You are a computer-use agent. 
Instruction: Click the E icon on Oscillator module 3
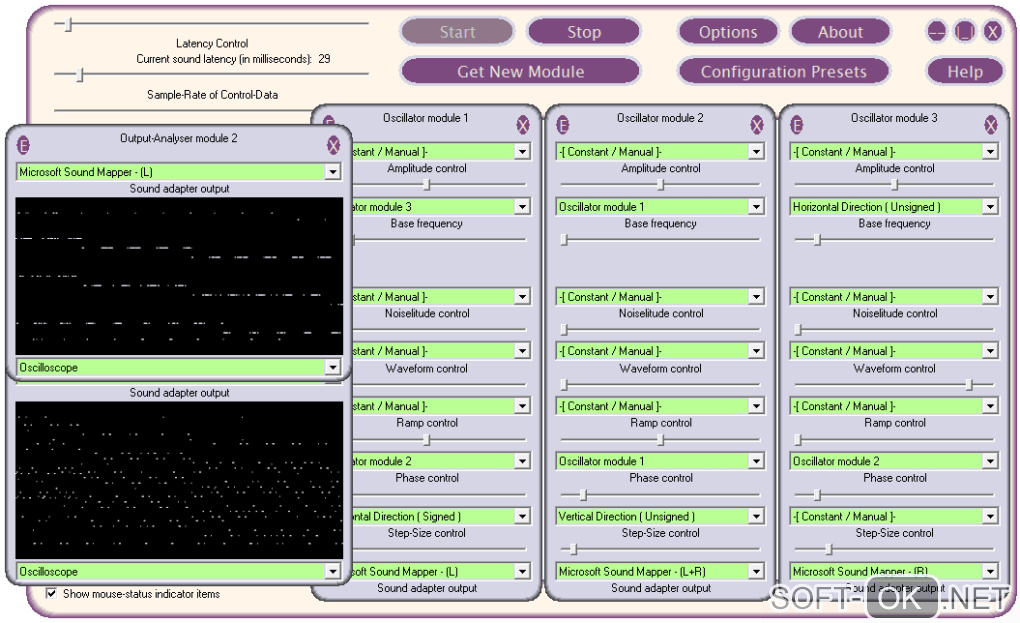tap(796, 125)
